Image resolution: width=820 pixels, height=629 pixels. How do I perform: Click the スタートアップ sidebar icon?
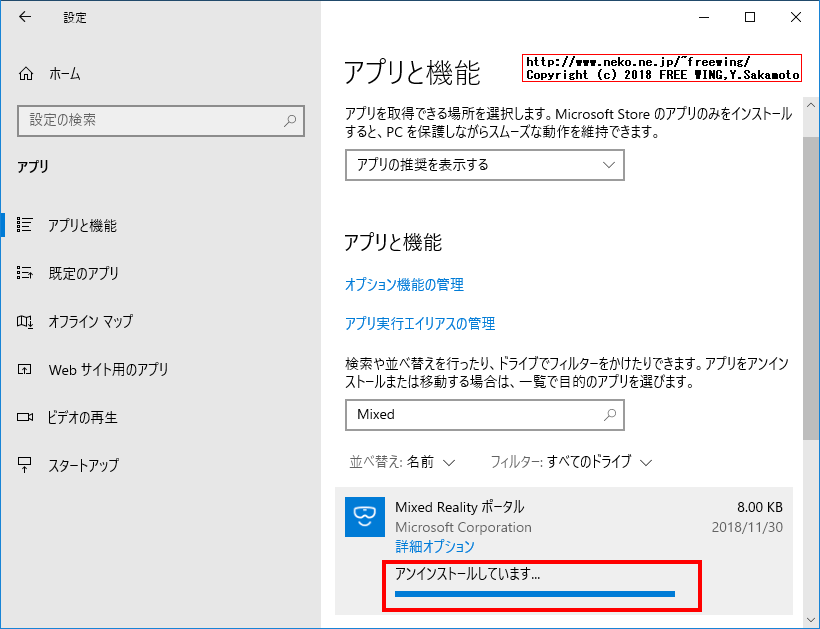(23, 464)
